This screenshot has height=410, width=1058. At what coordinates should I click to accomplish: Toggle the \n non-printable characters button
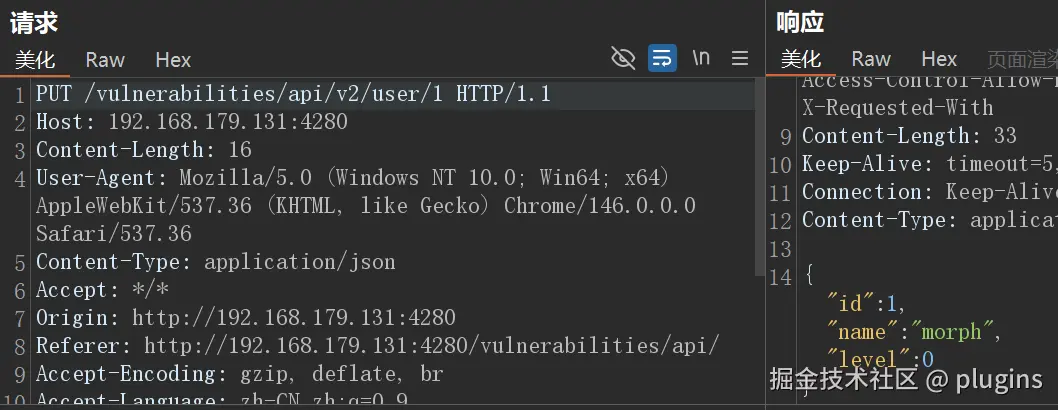click(x=701, y=58)
